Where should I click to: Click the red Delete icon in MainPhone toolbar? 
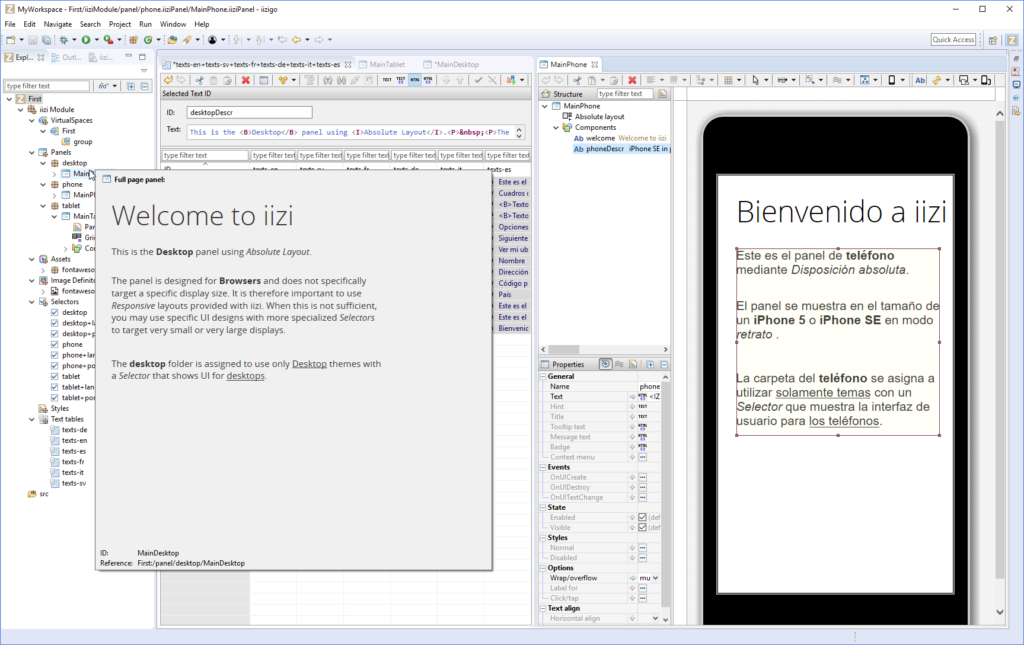632,80
